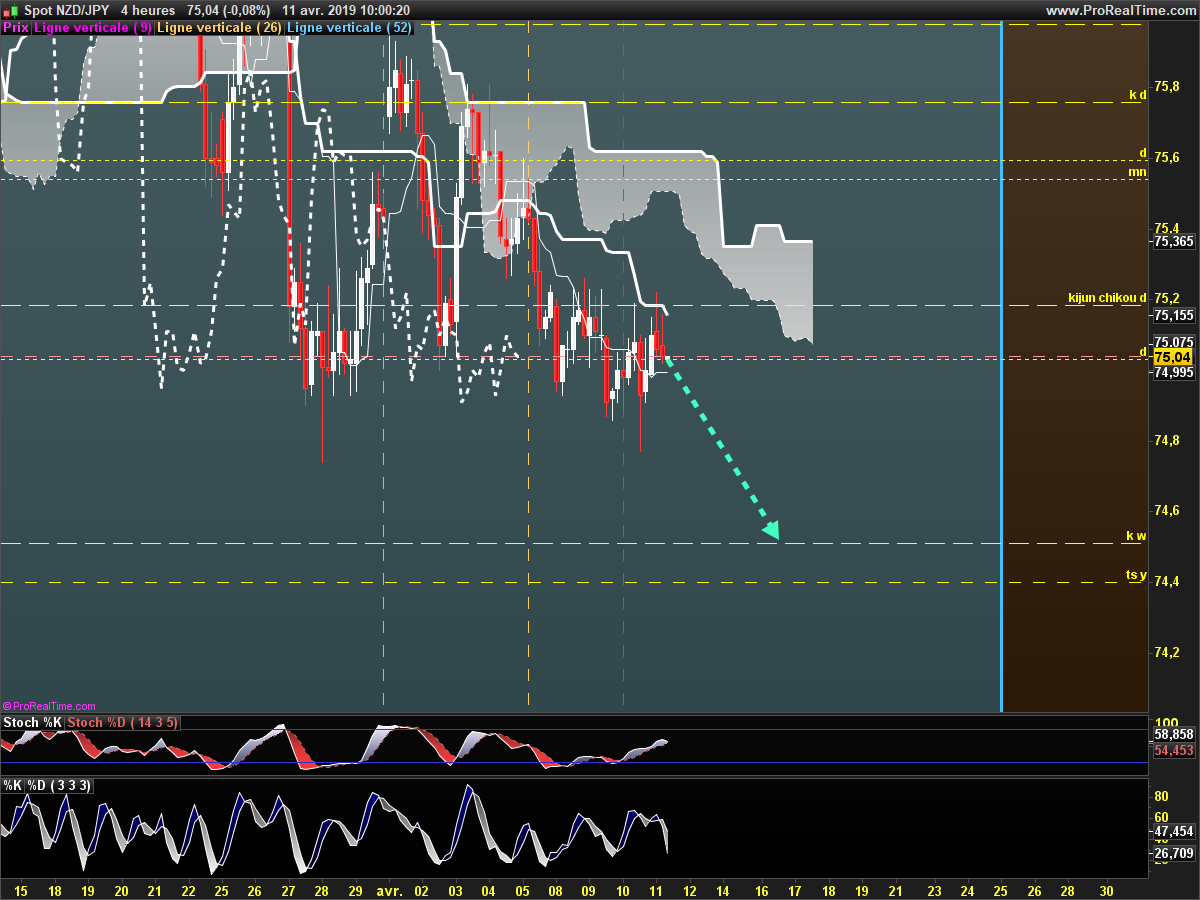
Task: Click the 15 date label on time axis
Action: coord(22,890)
